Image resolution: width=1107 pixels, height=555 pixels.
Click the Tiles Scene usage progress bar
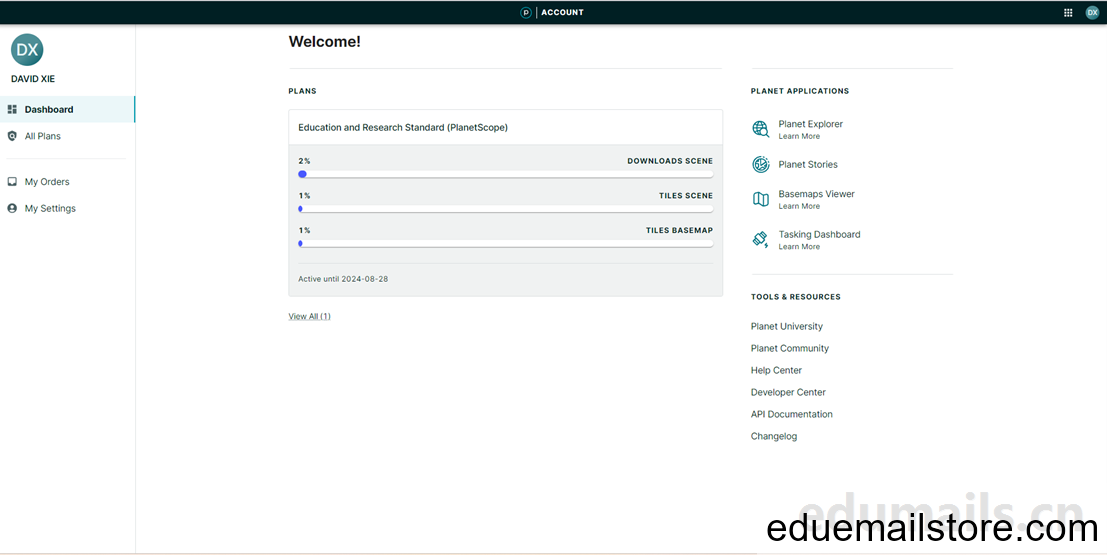505,209
